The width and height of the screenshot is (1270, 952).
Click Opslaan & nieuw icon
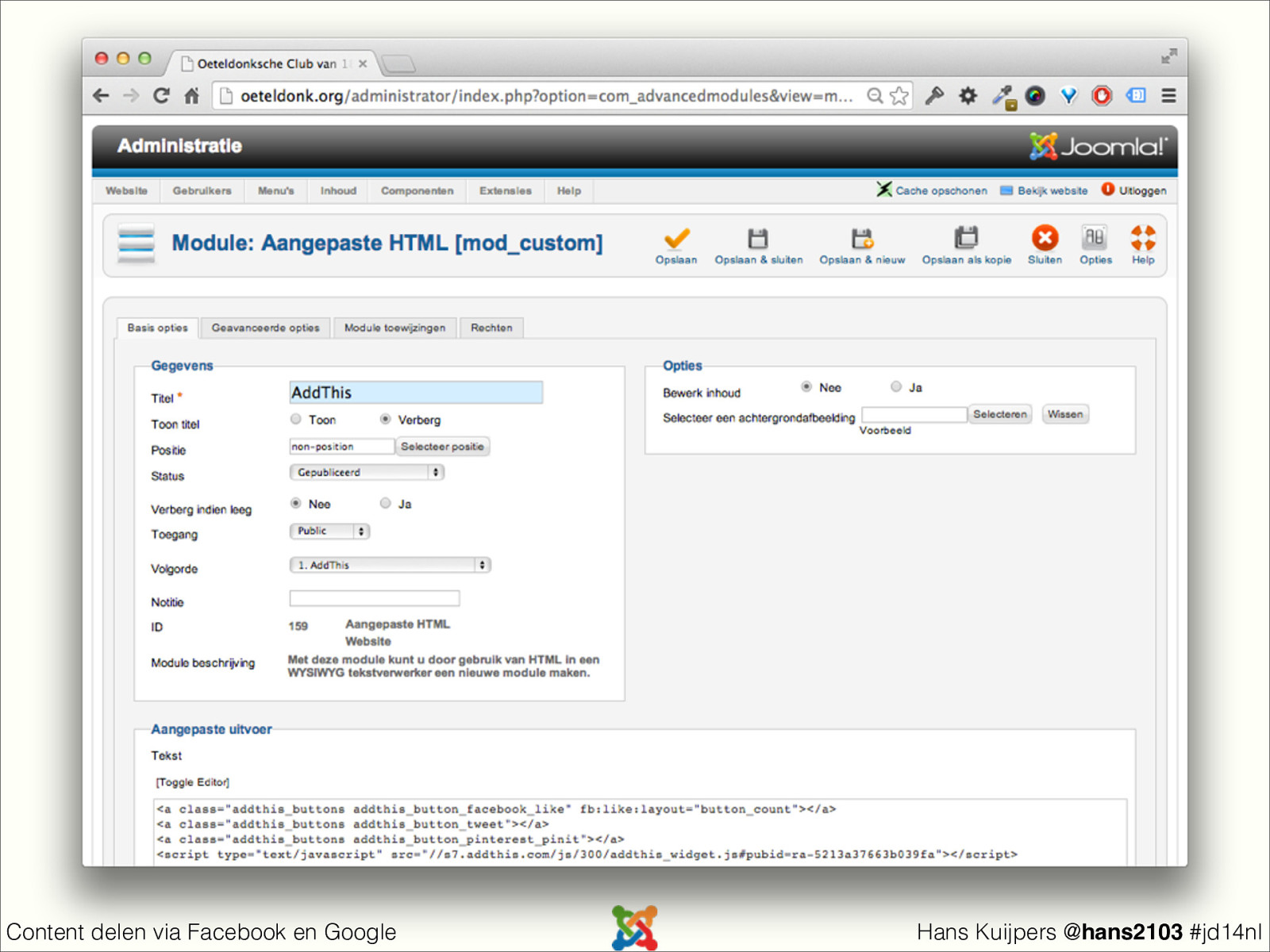[862, 238]
